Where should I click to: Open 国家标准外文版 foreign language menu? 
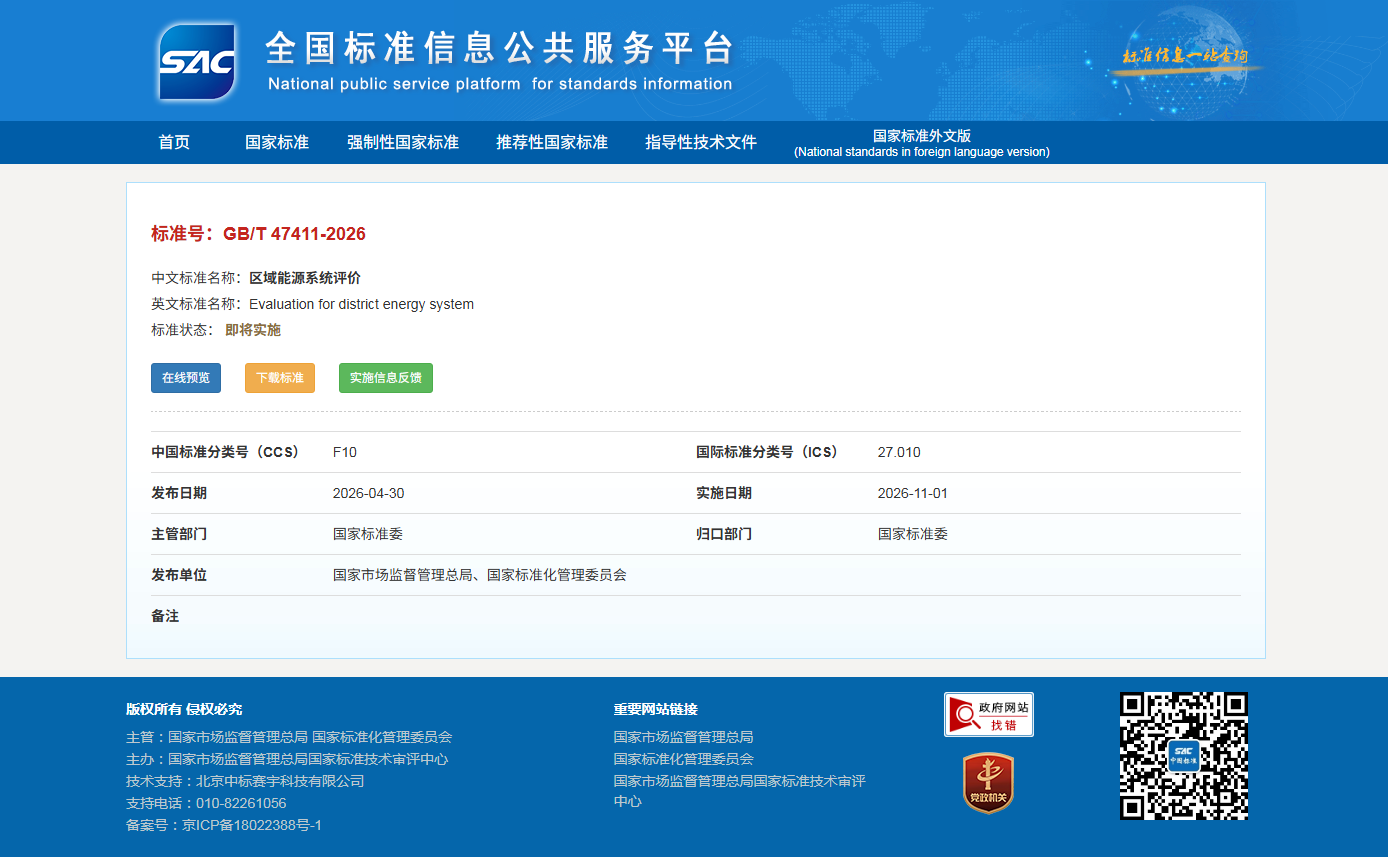point(922,143)
